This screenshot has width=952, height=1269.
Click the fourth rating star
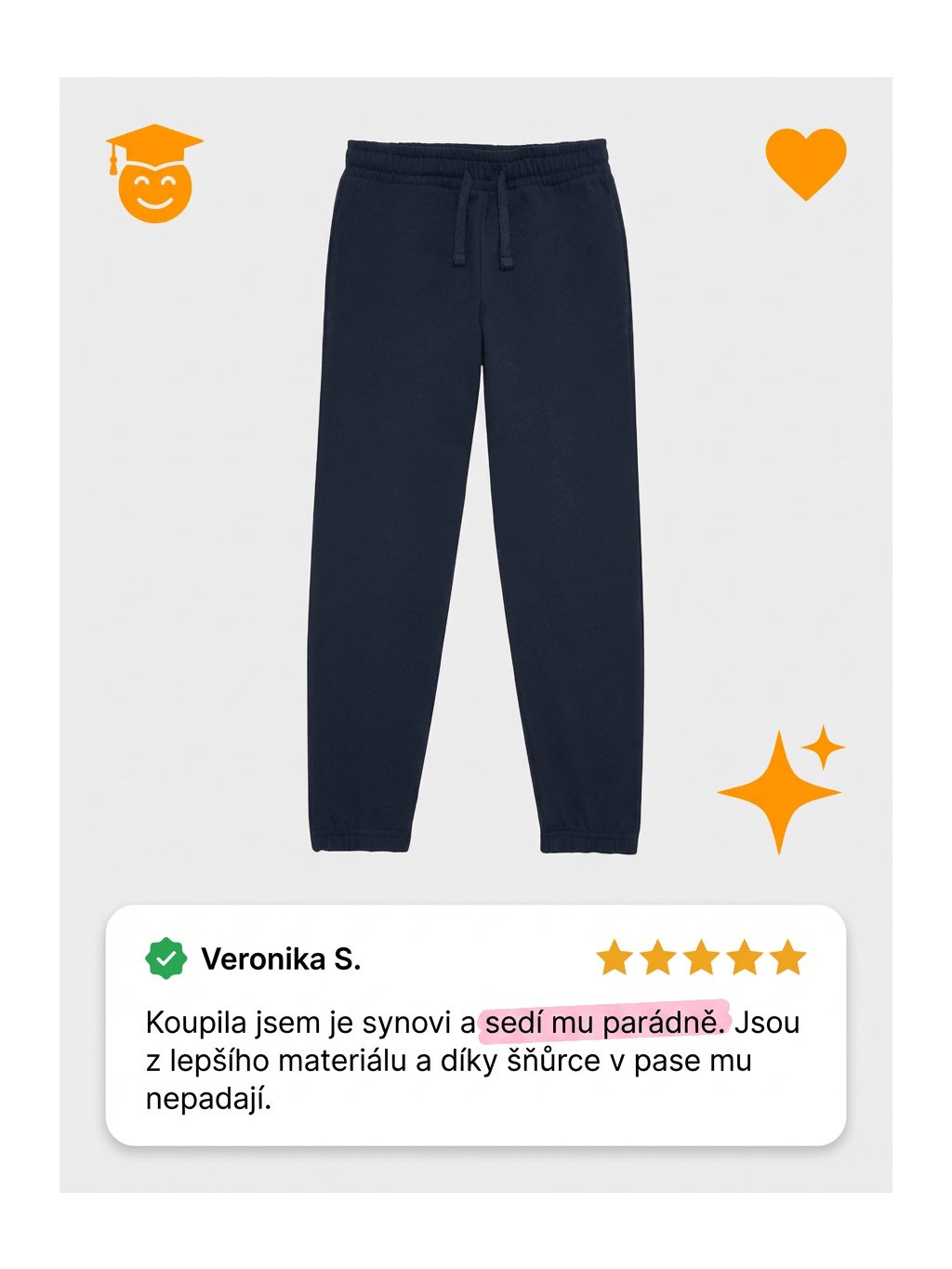745,958
